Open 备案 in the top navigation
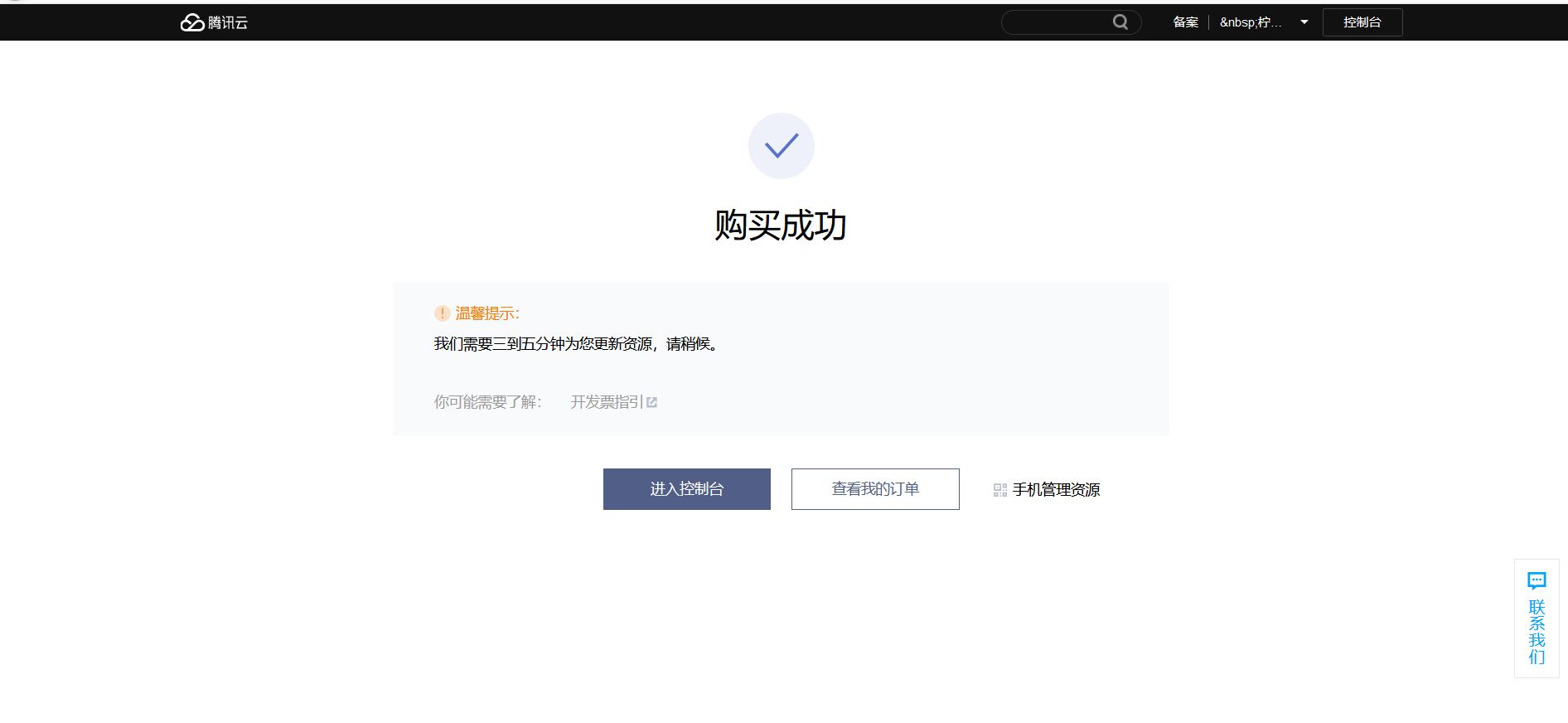The width and height of the screenshot is (1568, 723). pyautogui.click(x=1185, y=22)
